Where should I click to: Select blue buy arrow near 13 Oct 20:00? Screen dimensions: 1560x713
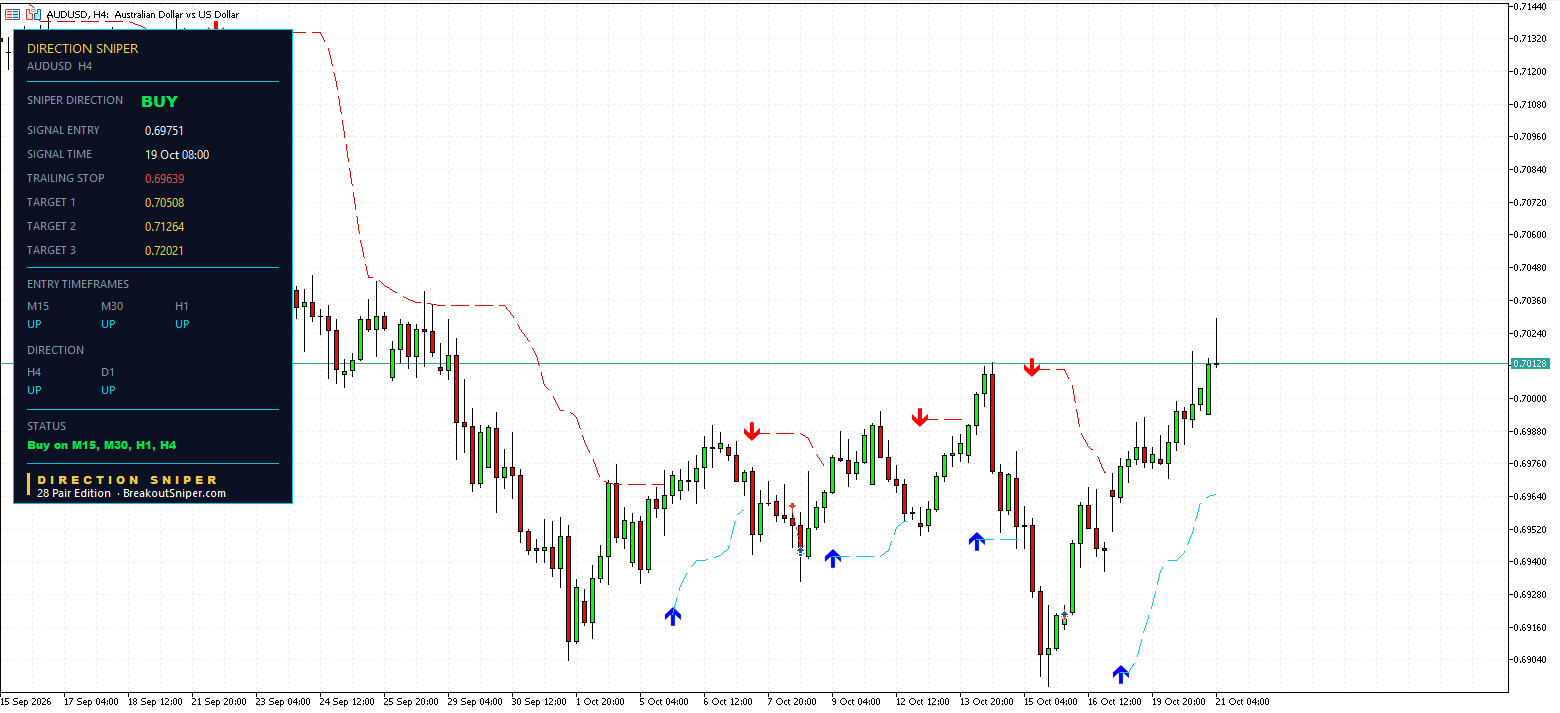[977, 541]
